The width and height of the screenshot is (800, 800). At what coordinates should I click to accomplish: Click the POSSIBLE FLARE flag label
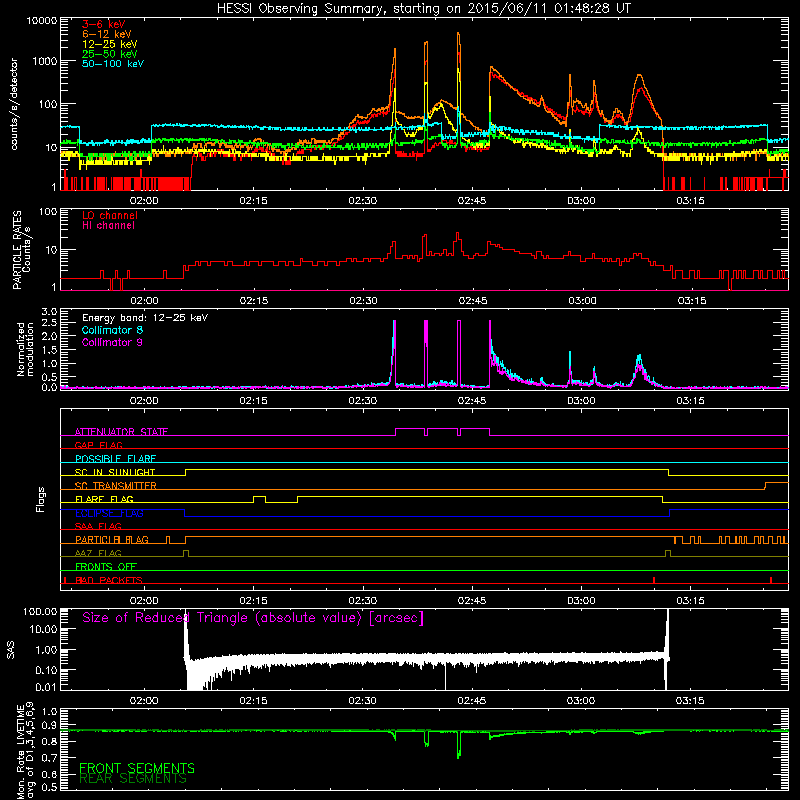115,459
